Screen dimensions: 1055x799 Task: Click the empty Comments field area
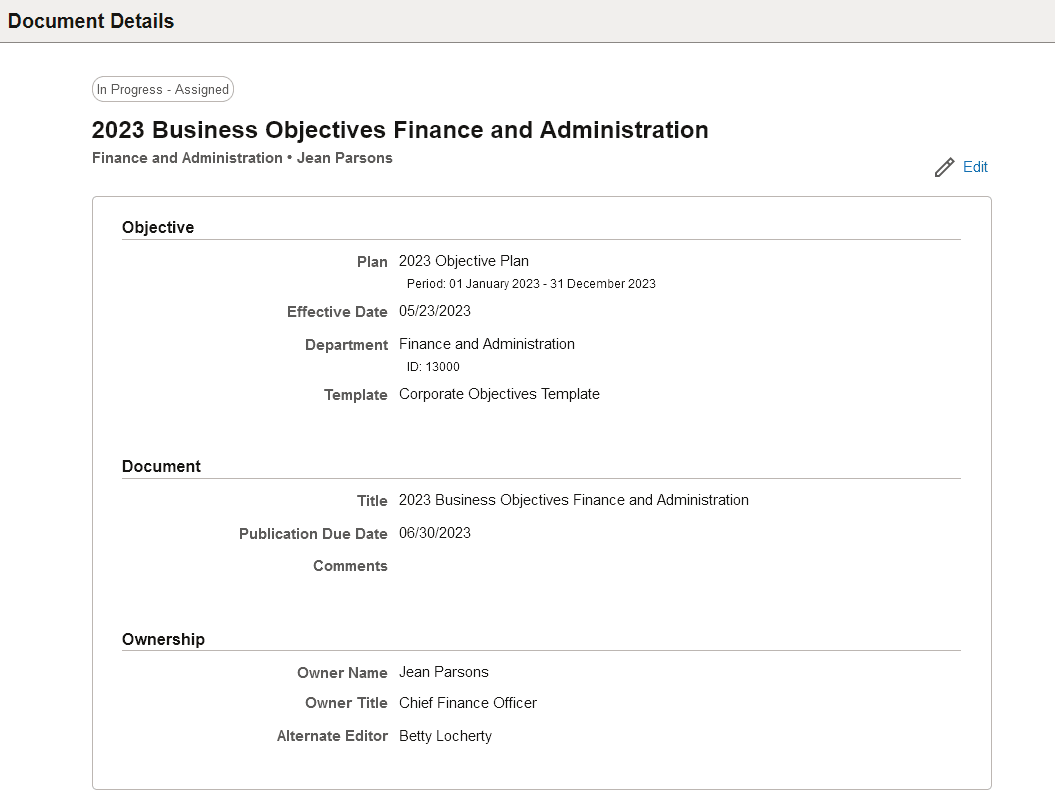[500, 566]
